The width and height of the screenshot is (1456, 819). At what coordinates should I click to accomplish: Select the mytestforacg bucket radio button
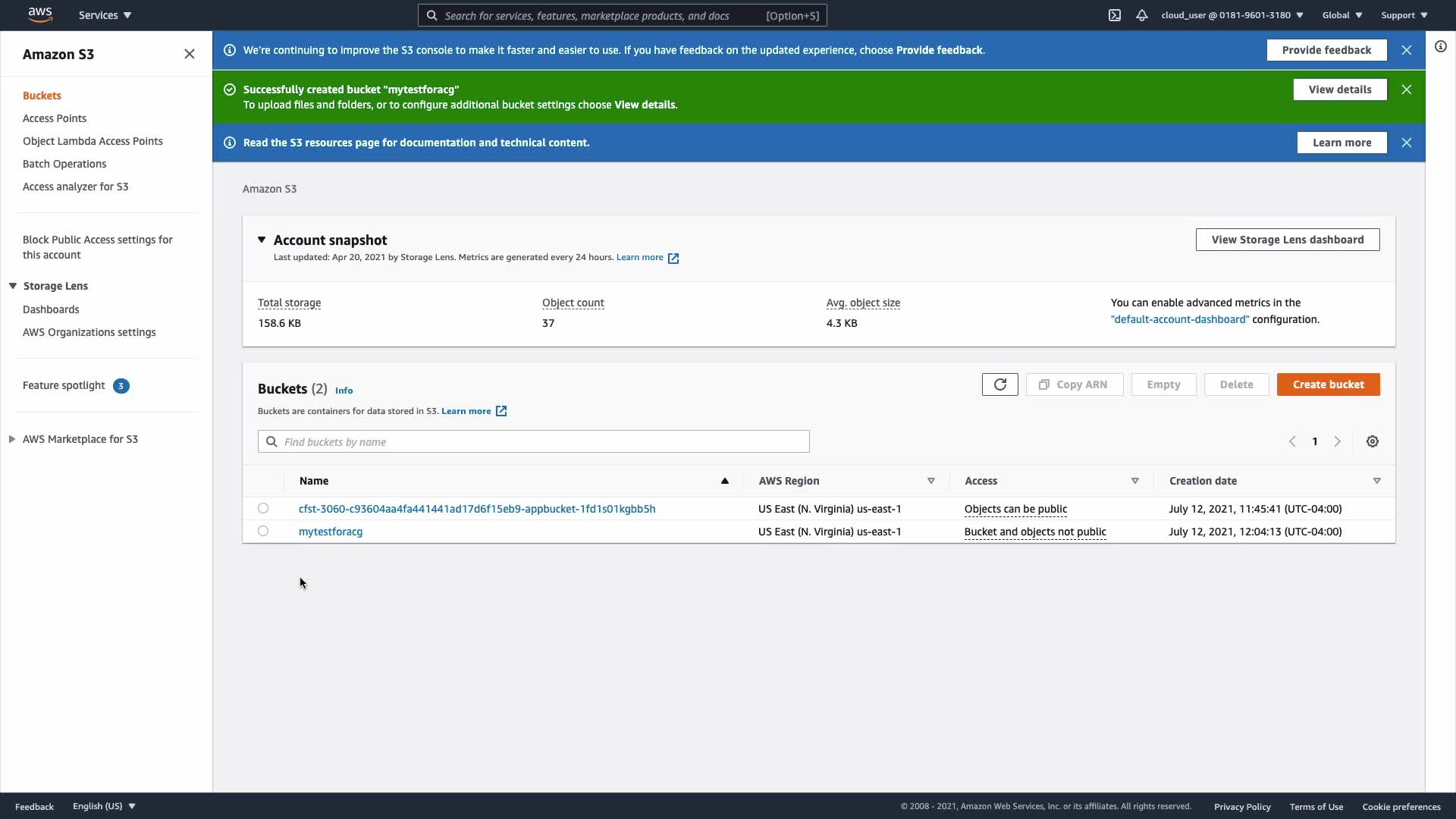pyautogui.click(x=263, y=531)
